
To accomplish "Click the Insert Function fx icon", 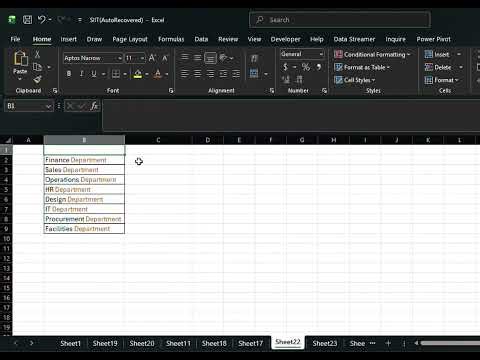I will 94,106.
